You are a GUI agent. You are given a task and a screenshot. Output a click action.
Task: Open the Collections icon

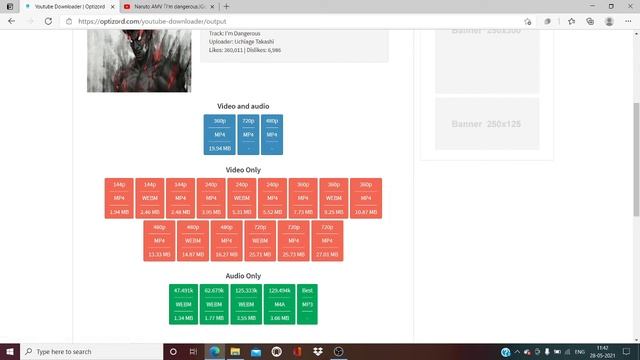pos(590,21)
